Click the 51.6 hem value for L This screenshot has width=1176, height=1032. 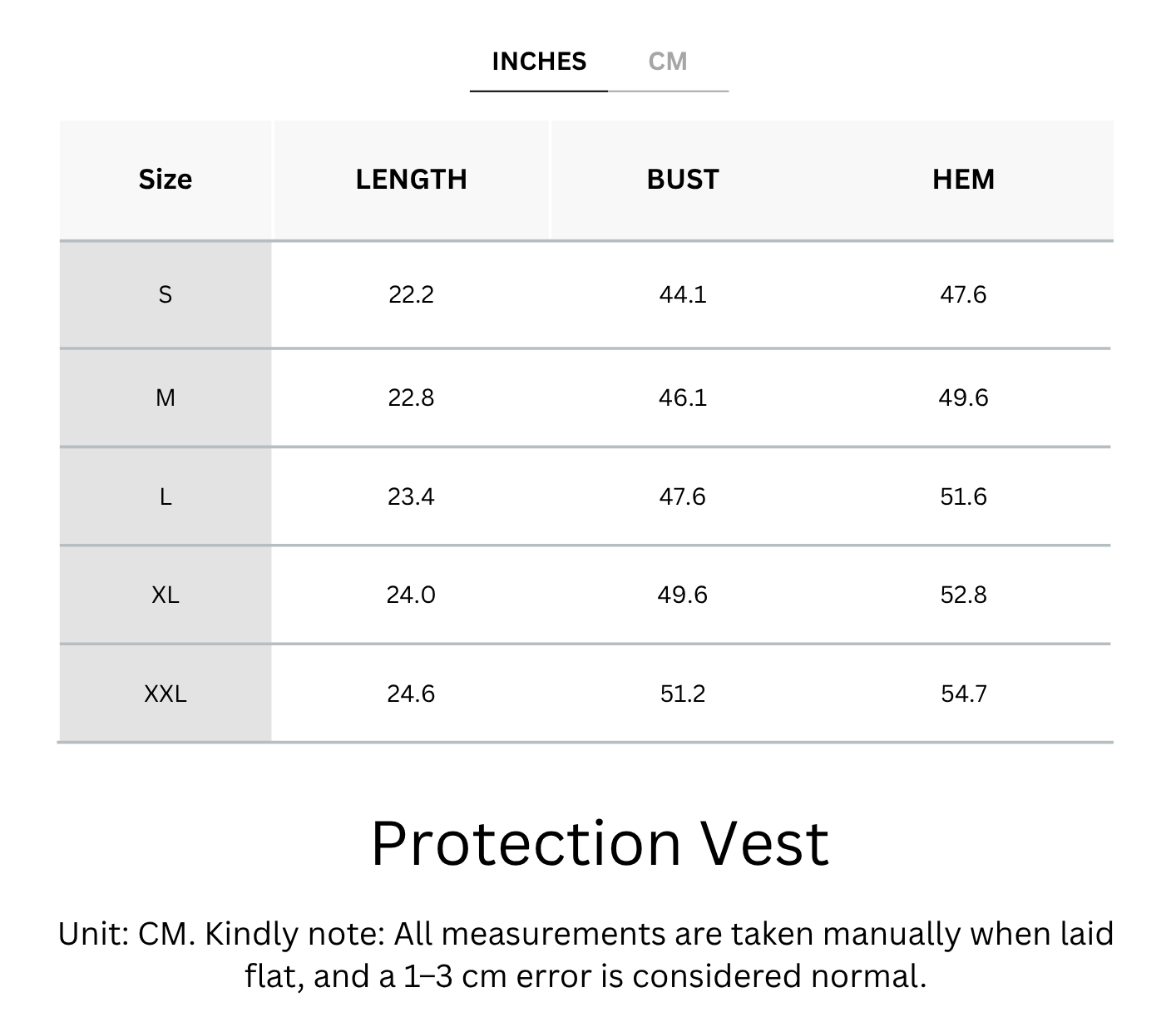[x=963, y=496]
